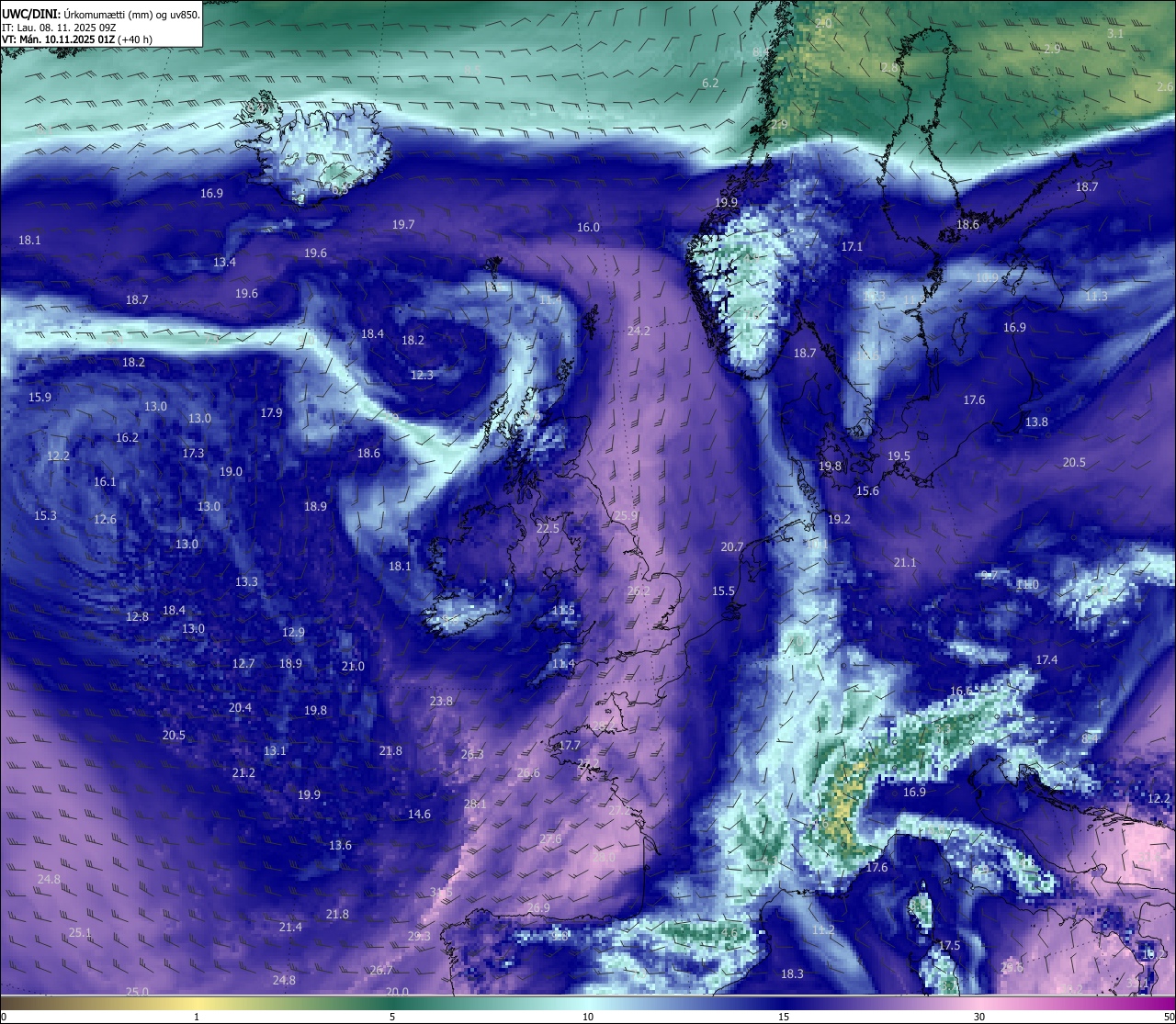Click the 21.4 value label
The width and height of the screenshot is (1176, 1024).
coord(290,927)
